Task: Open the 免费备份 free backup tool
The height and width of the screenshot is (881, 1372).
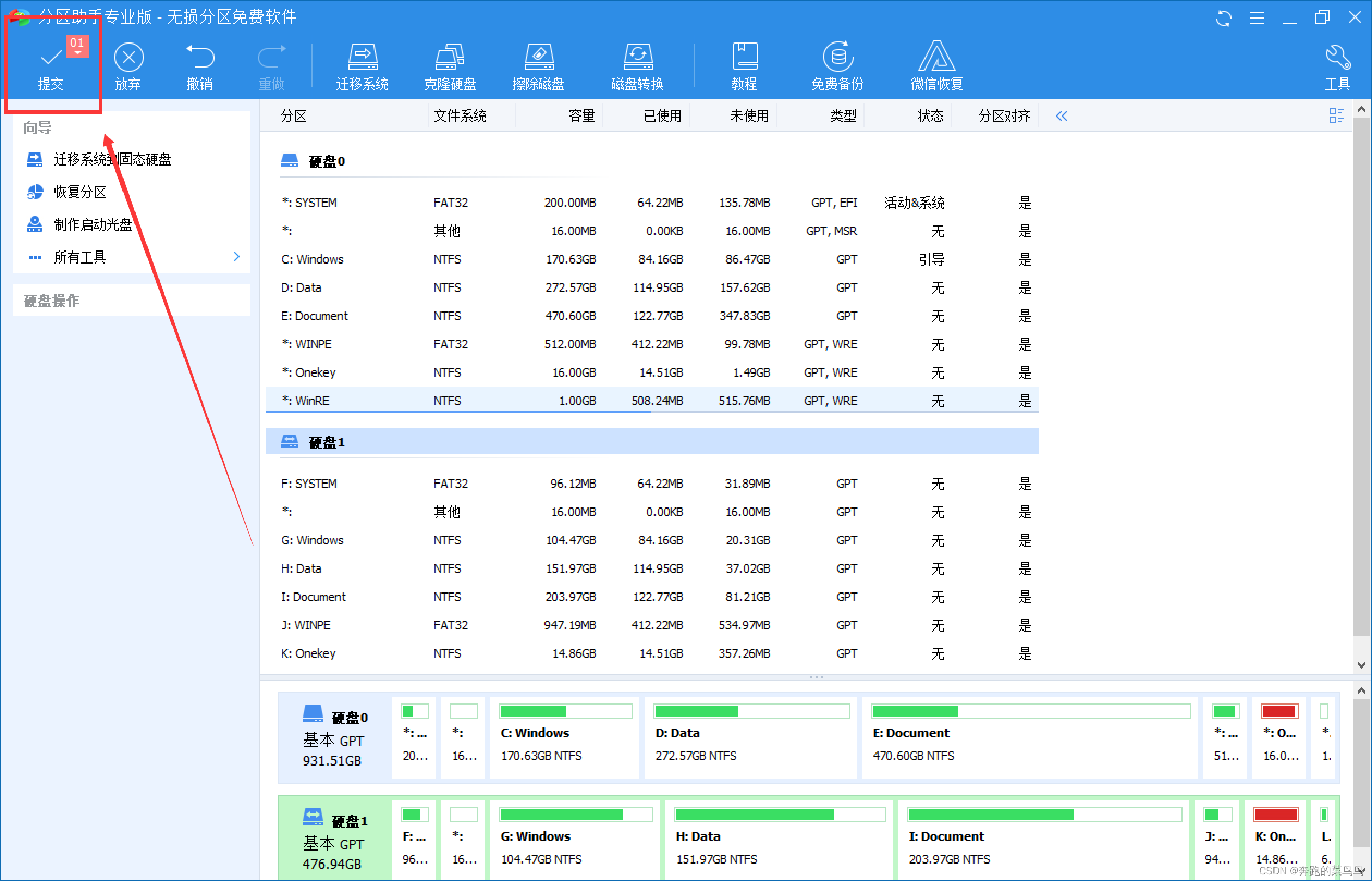Action: [837, 58]
